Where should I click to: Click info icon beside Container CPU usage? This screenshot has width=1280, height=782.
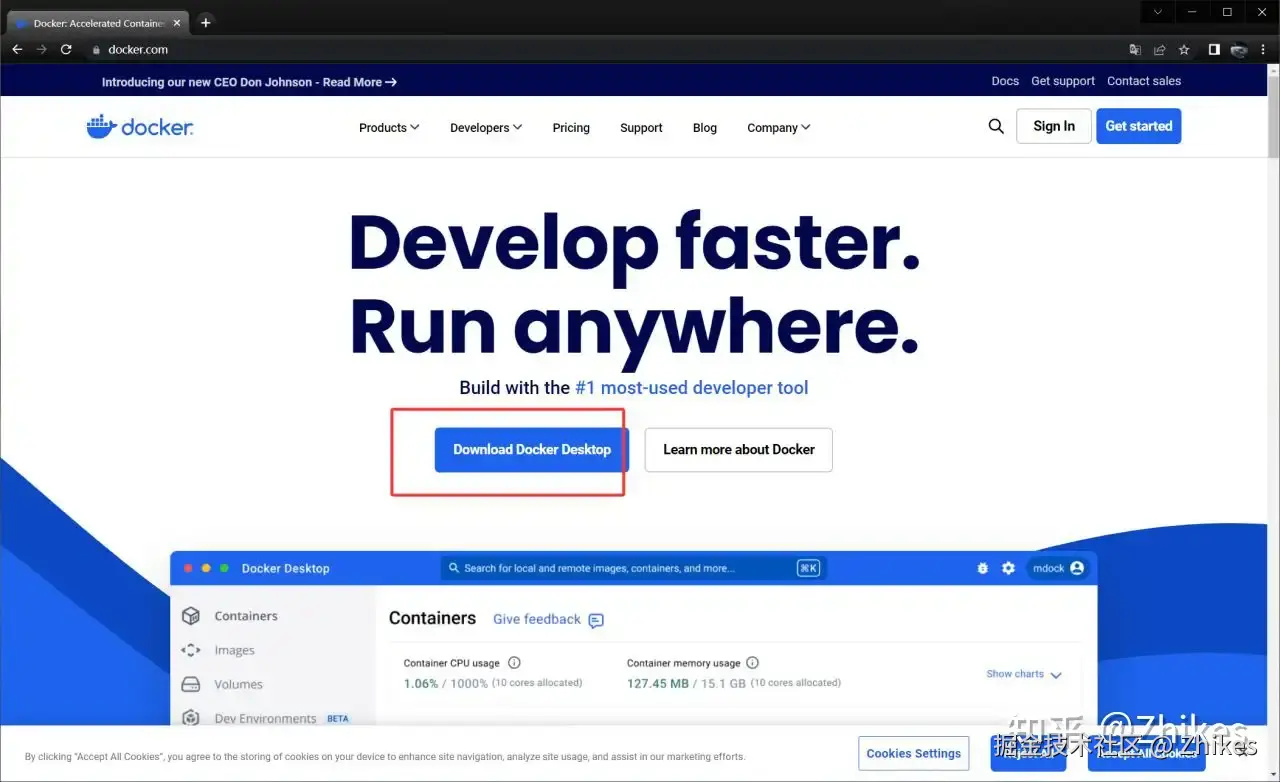coord(514,663)
